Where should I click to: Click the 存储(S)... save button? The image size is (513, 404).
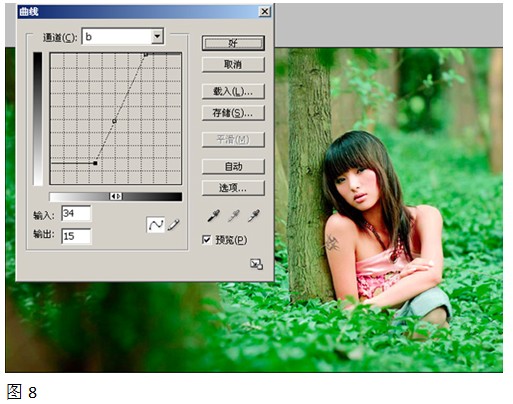[233, 113]
